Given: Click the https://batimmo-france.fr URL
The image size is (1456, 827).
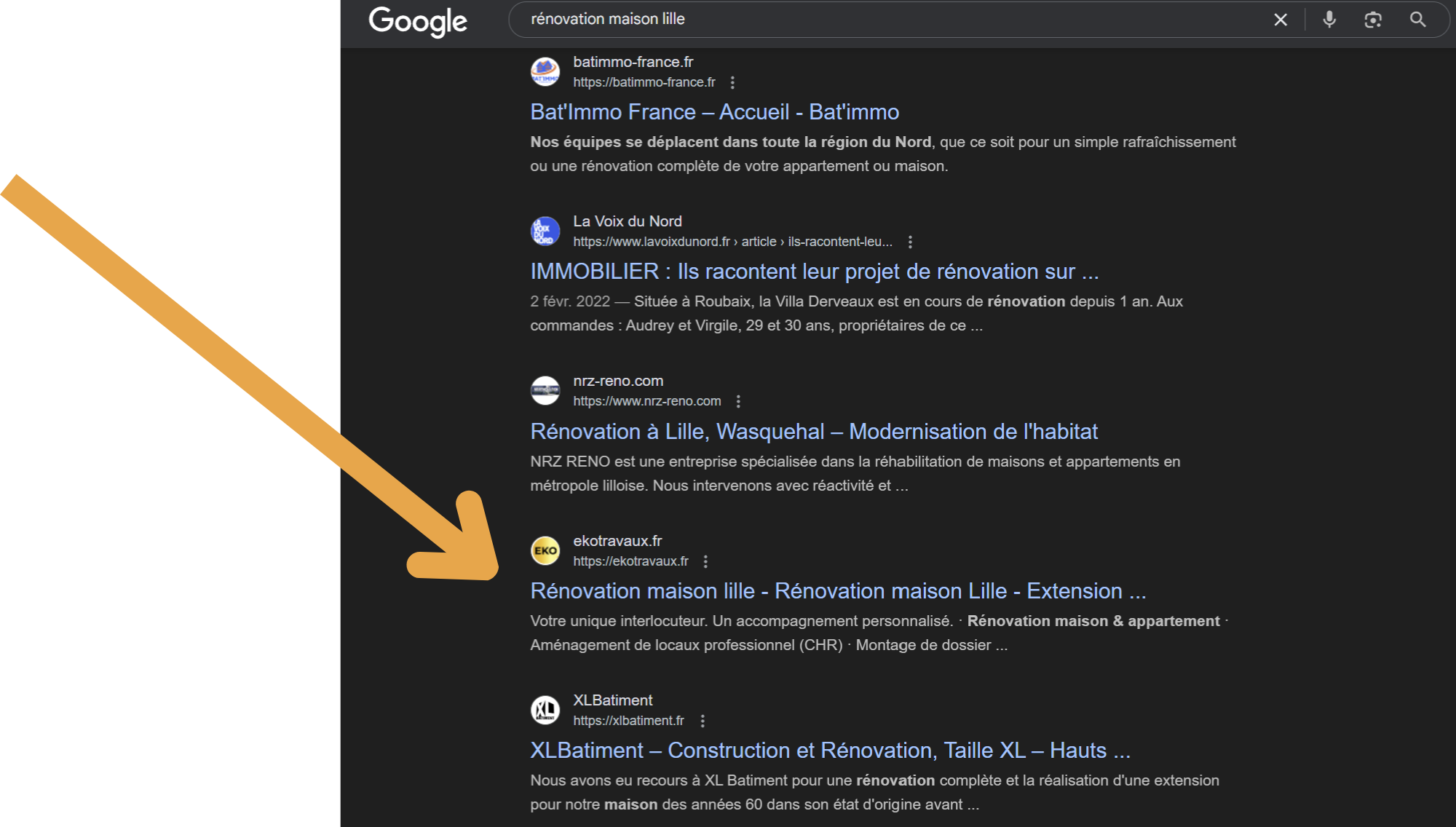Looking at the screenshot, I should [x=644, y=82].
